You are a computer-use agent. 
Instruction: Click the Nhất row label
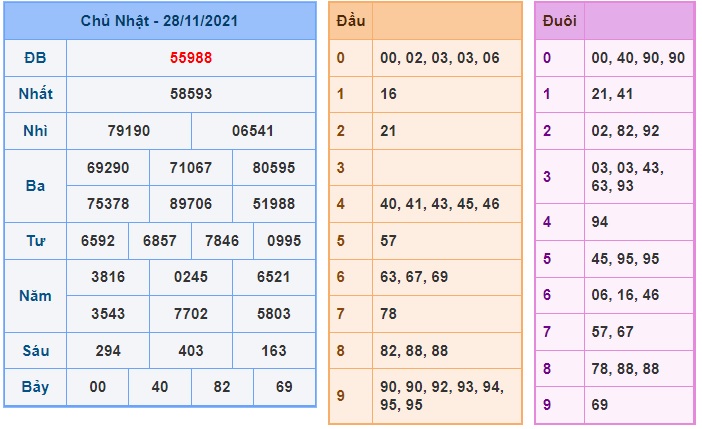pyautogui.click(x=35, y=94)
